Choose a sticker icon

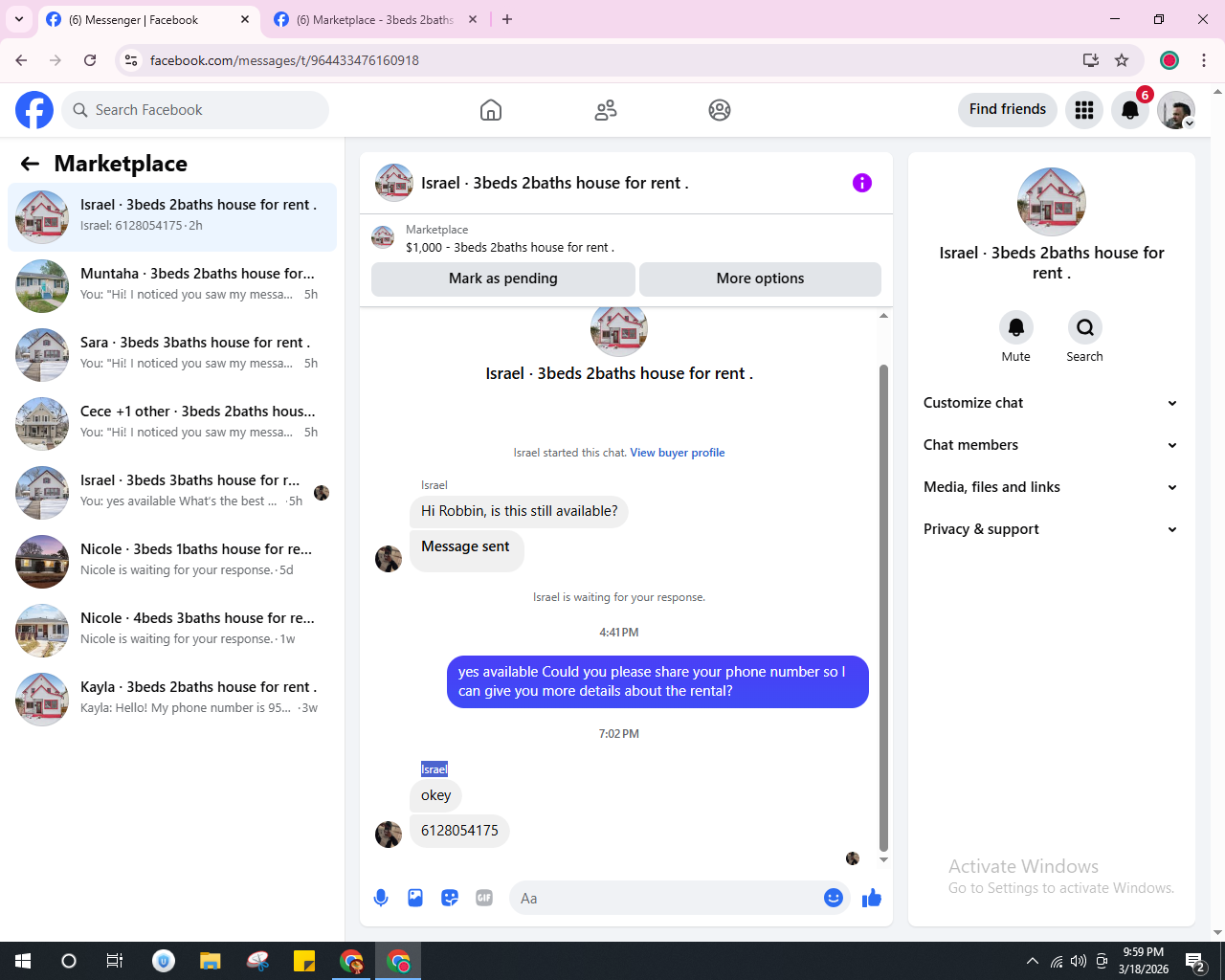click(x=450, y=898)
